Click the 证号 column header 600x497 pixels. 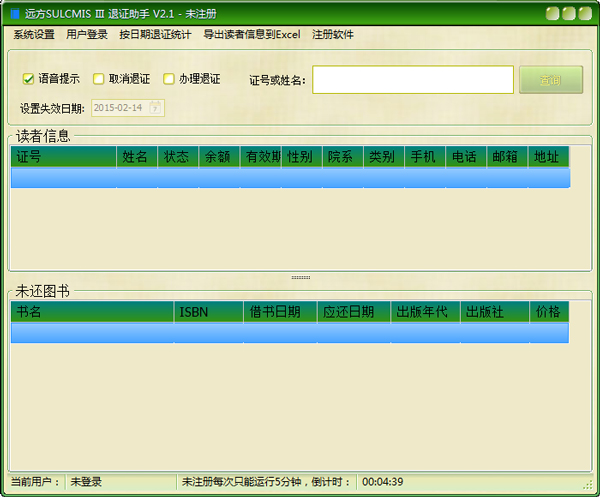[64, 157]
